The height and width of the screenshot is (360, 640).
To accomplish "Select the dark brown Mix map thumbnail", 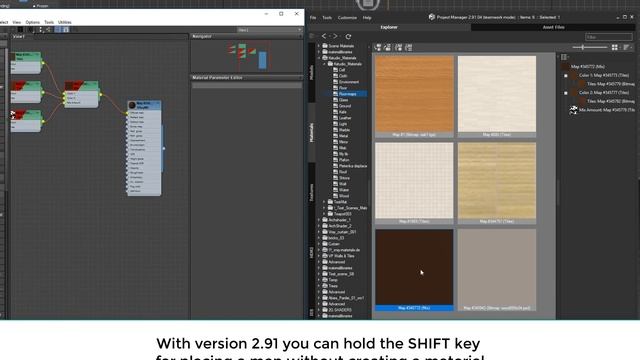I will coord(414,270).
